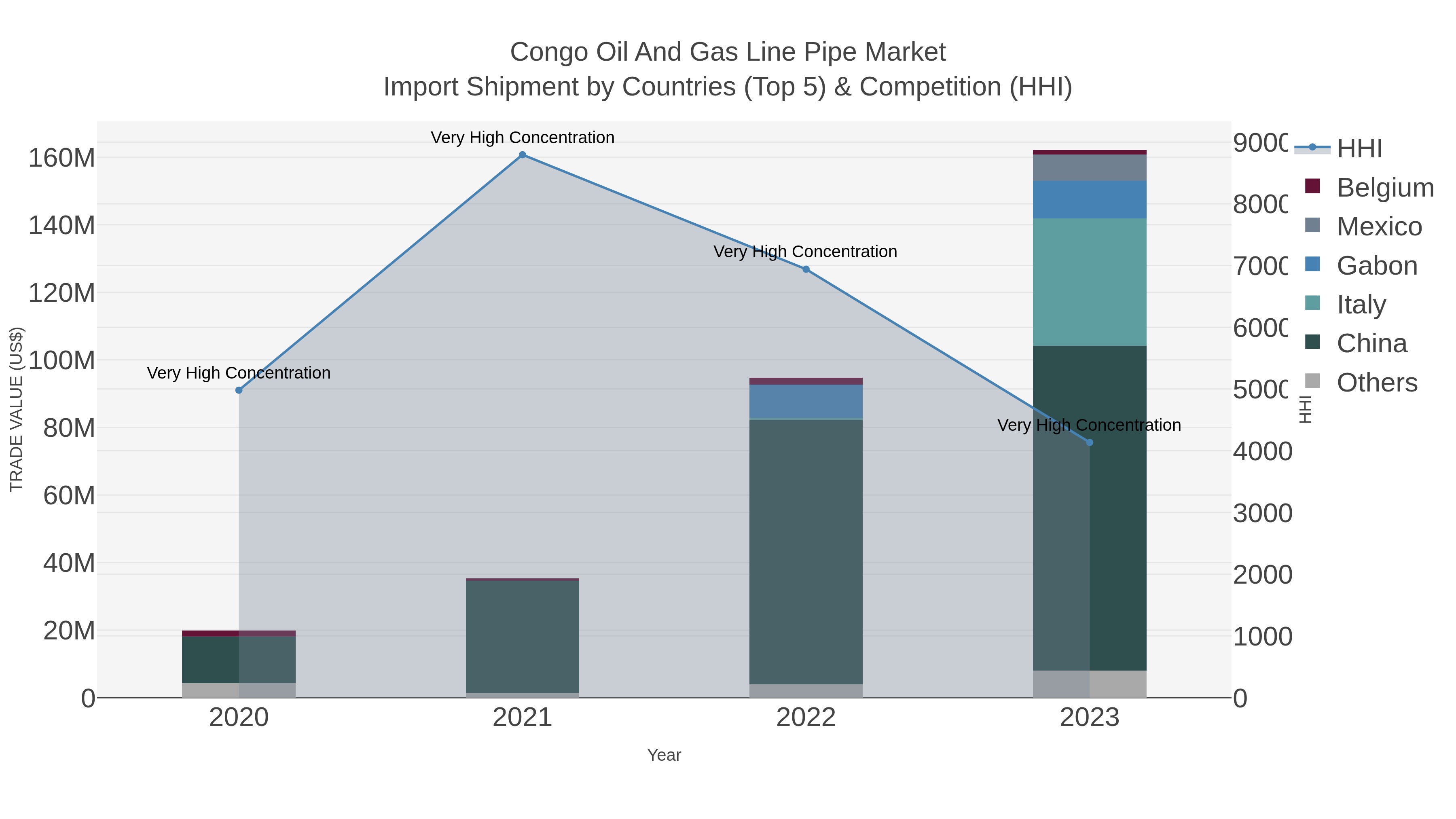Click the Italy bar segment for 2023
1456x819 pixels.
point(1090,282)
